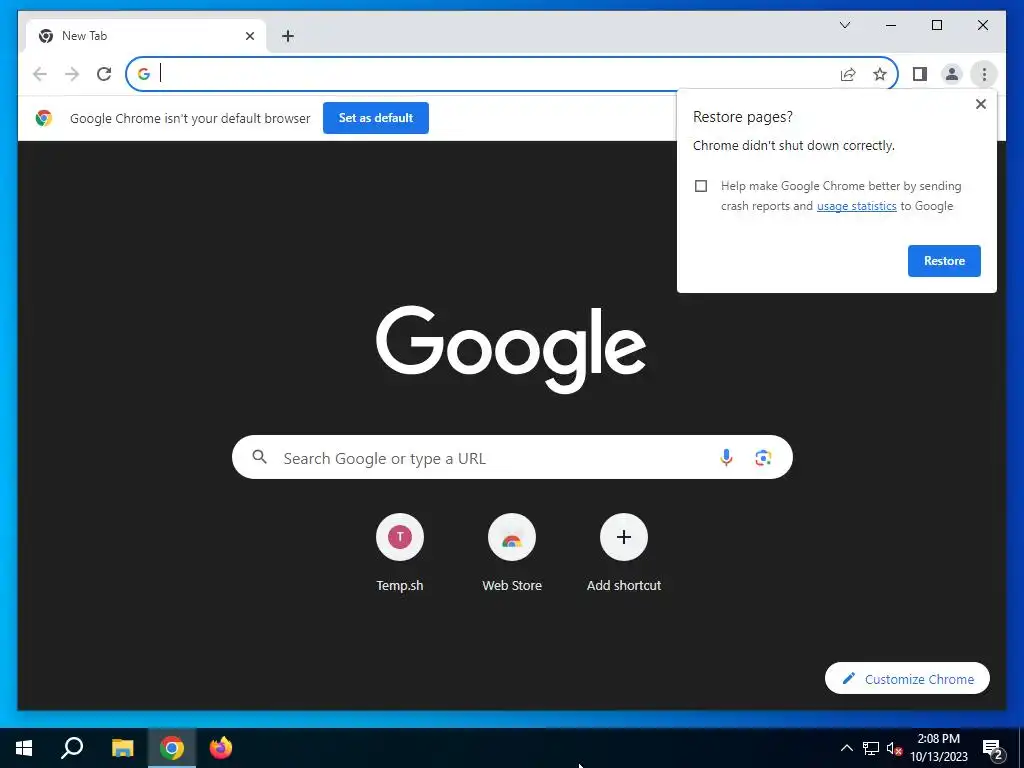Maximize the Chrome window

click(936, 25)
